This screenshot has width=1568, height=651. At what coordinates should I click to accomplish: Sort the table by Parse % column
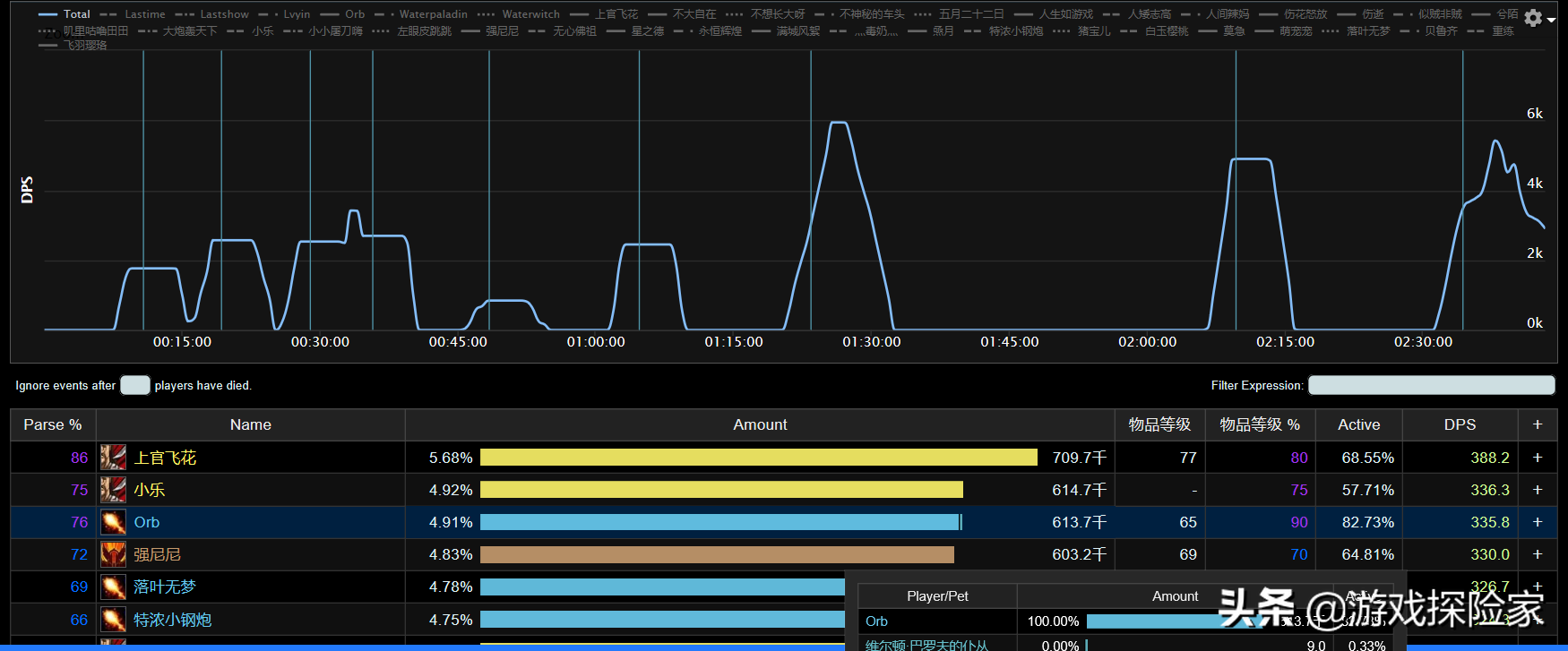[x=53, y=424]
